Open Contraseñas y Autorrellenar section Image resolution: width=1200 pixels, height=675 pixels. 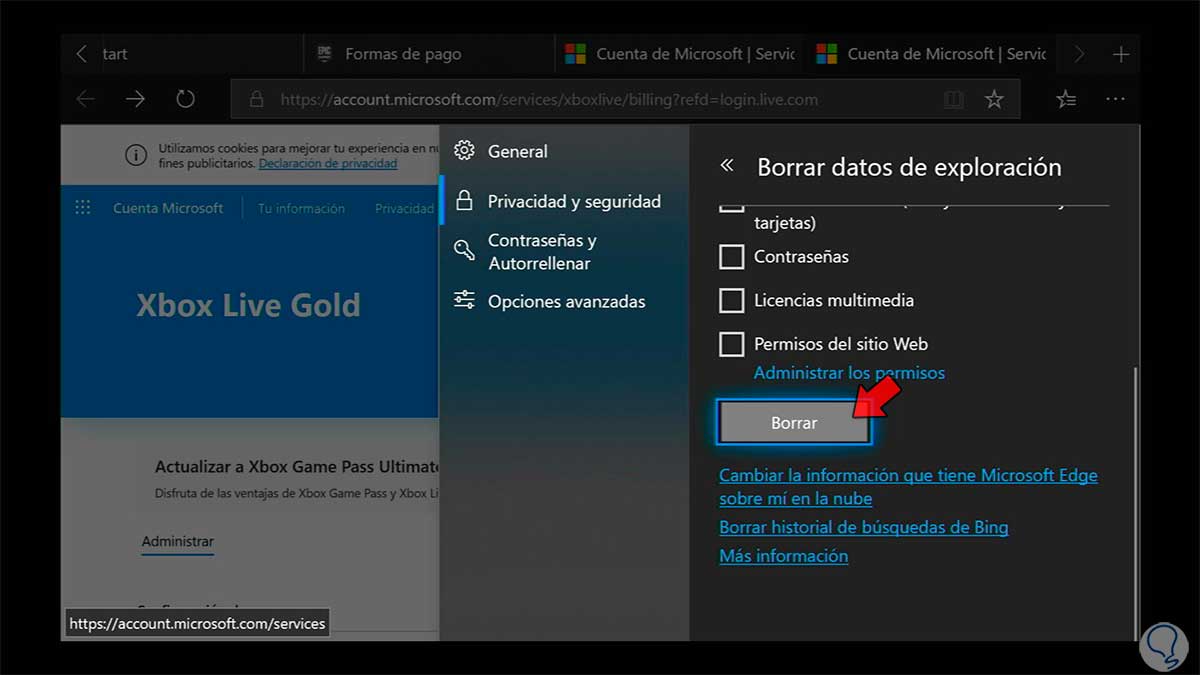tap(564, 252)
